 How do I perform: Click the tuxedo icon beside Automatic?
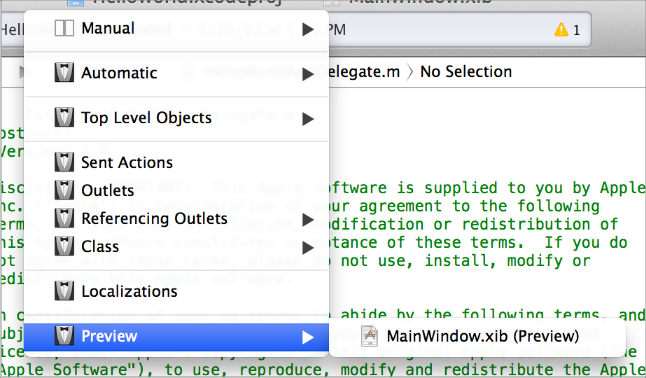pyautogui.click(x=64, y=73)
